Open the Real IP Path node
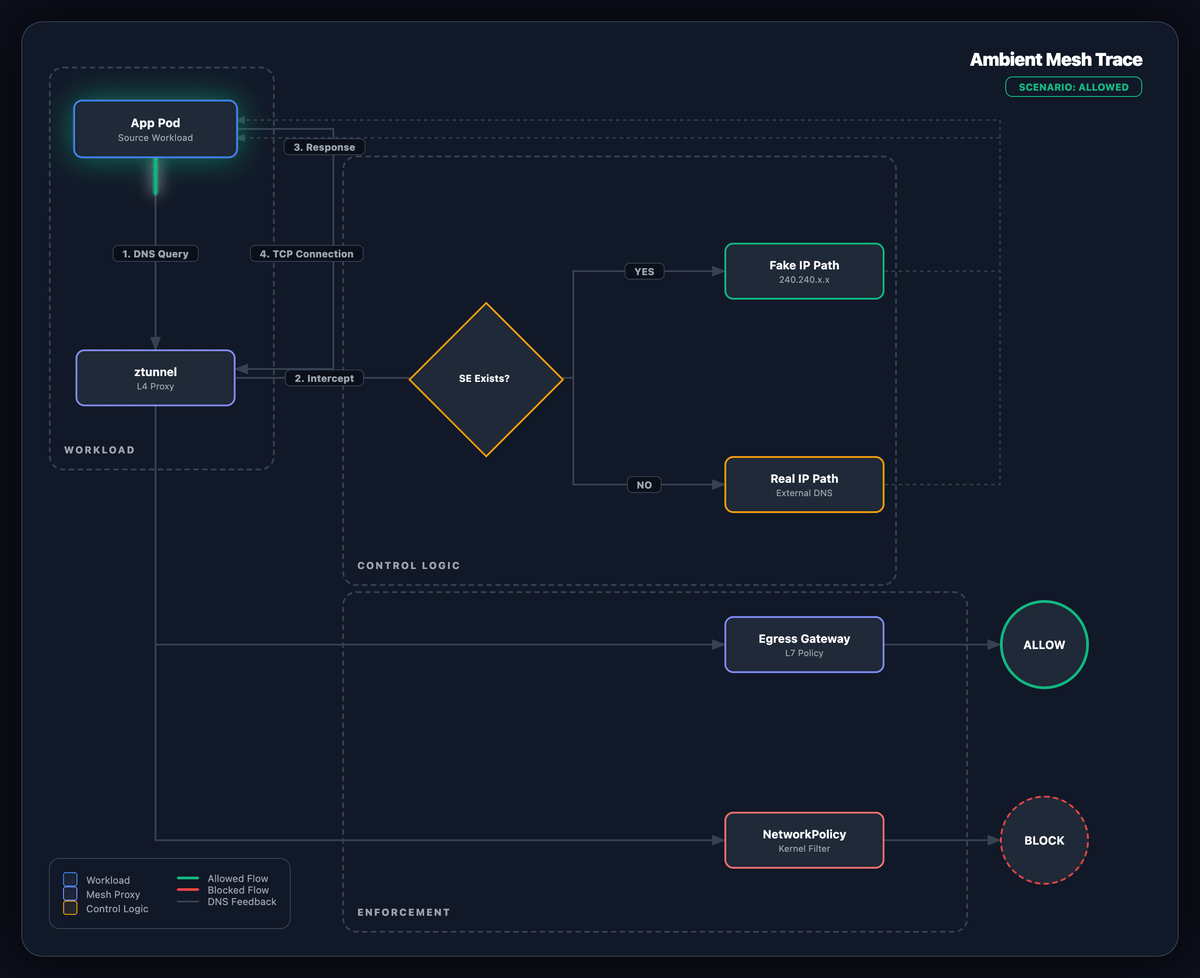The width and height of the screenshot is (1200, 978). pos(804,485)
